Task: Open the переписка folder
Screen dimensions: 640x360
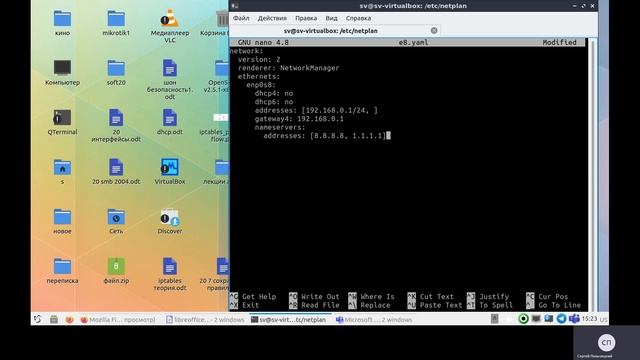Action: (x=62, y=266)
